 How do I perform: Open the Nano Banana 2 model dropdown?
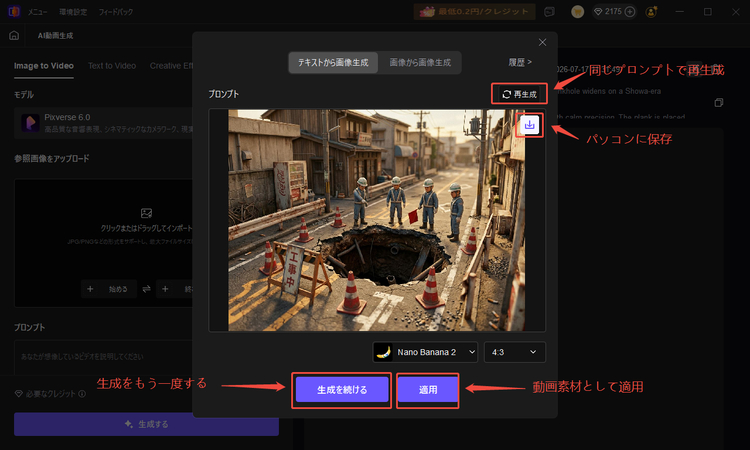tap(425, 352)
